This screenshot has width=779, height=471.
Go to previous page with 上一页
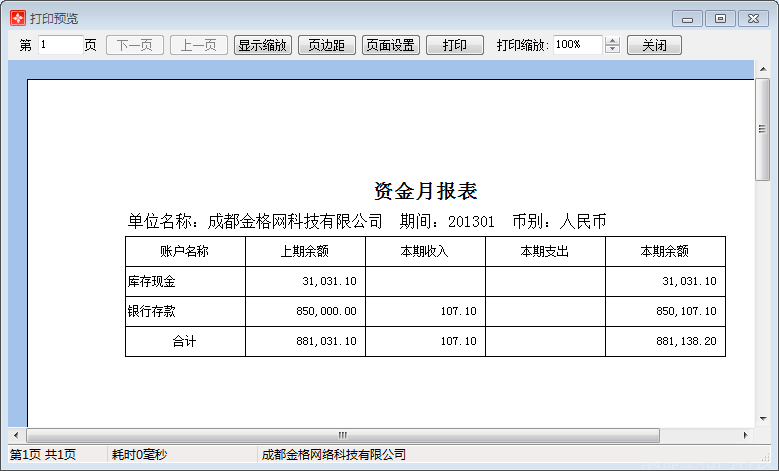pos(198,45)
